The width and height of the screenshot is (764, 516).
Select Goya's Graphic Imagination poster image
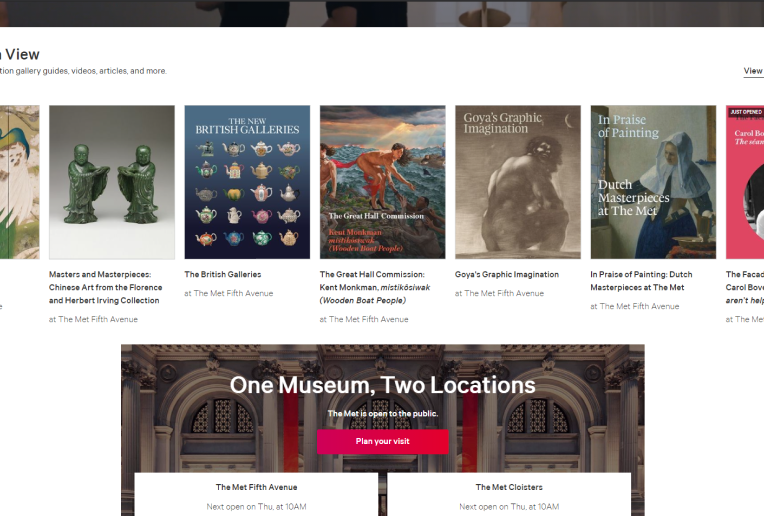pos(518,182)
